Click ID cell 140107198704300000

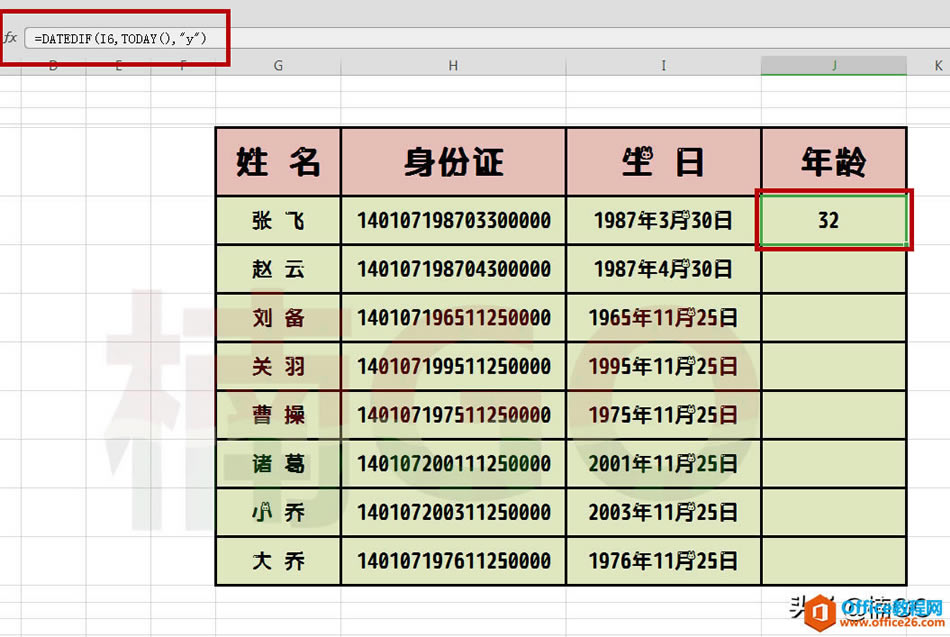(x=453, y=269)
